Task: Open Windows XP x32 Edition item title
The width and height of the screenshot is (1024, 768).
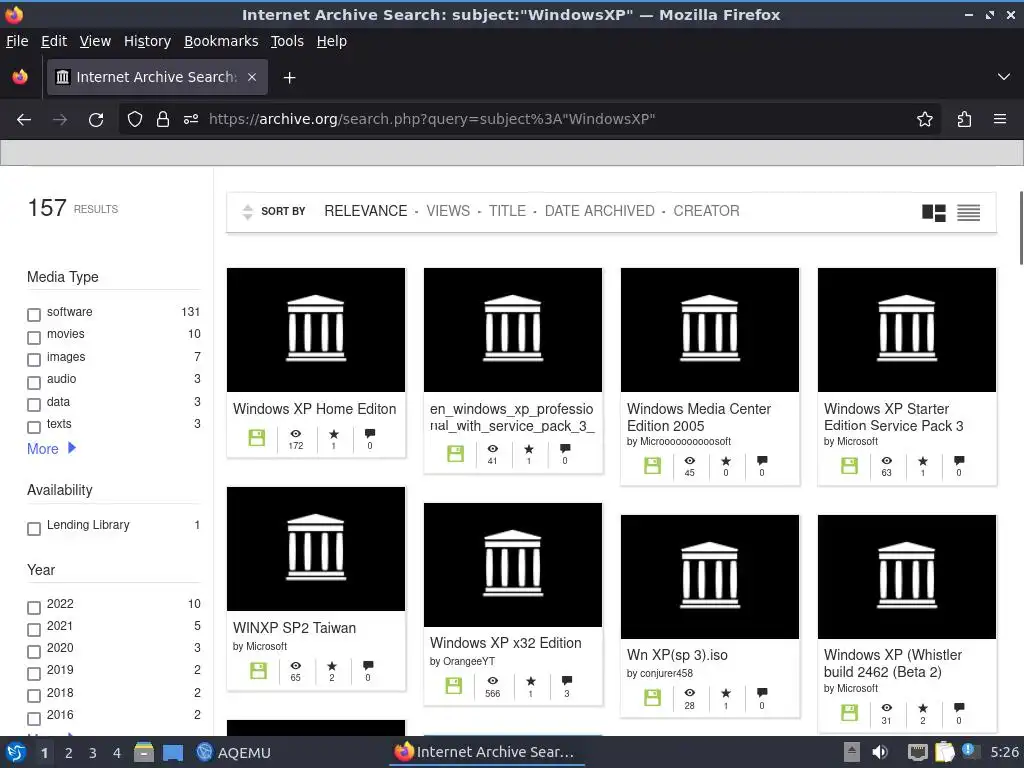Action: tap(505, 643)
